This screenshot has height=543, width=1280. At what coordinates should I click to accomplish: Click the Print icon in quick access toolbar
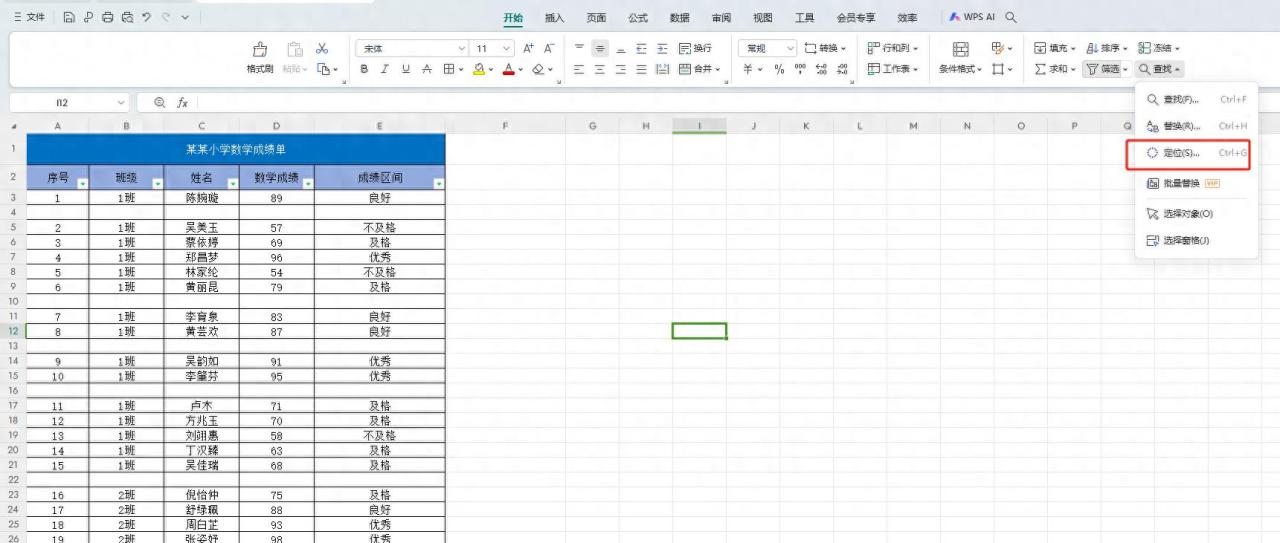107,17
